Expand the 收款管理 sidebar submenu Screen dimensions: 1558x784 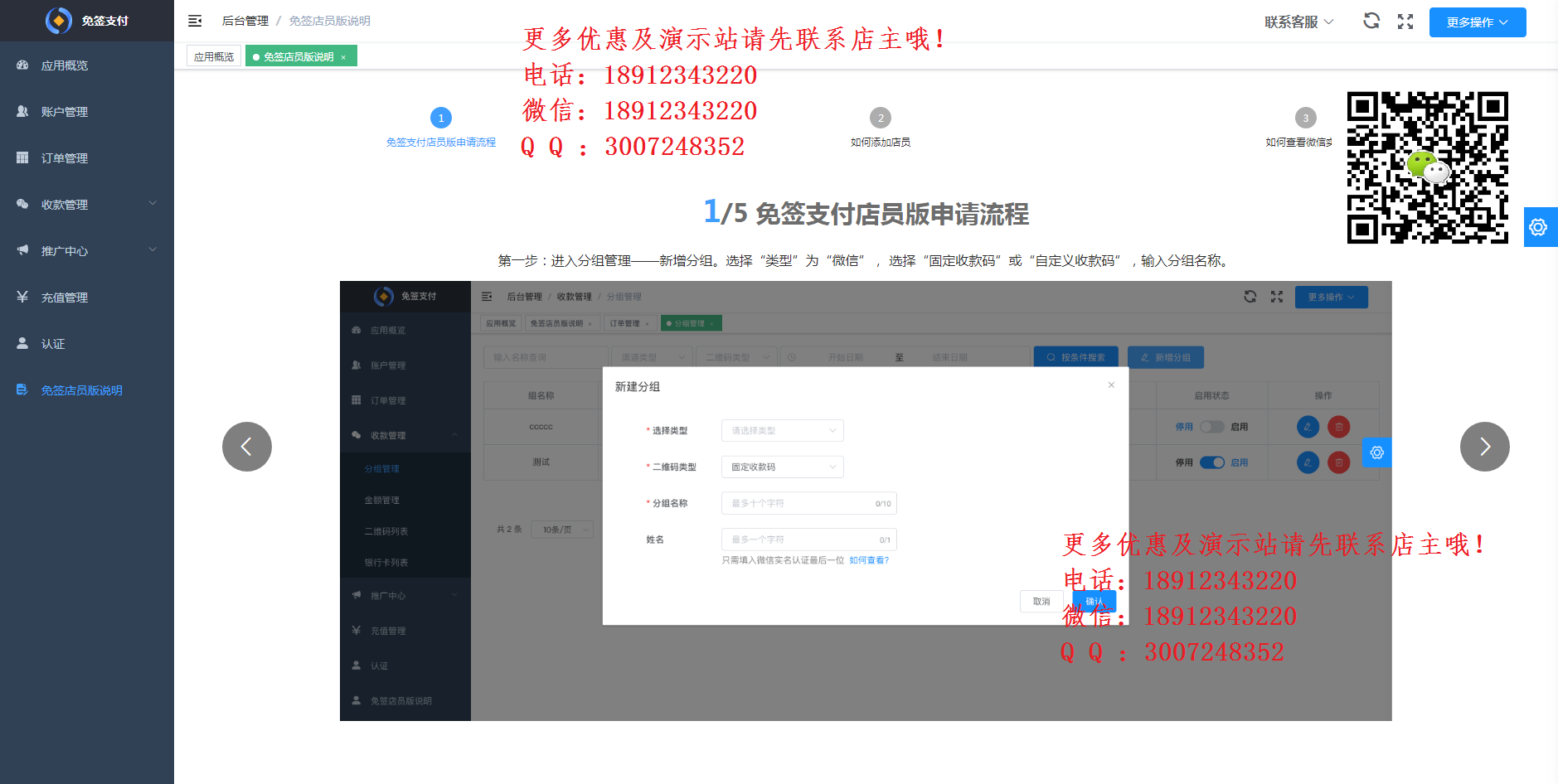coord(87,205)
